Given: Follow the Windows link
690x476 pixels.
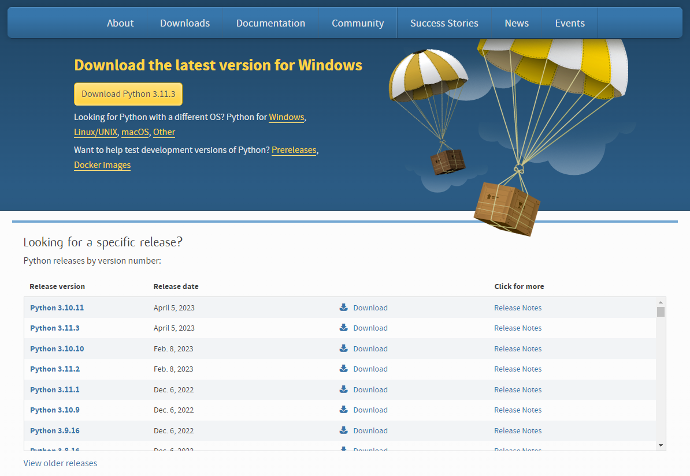Looking at the screenshot, I should coord(286,117).
